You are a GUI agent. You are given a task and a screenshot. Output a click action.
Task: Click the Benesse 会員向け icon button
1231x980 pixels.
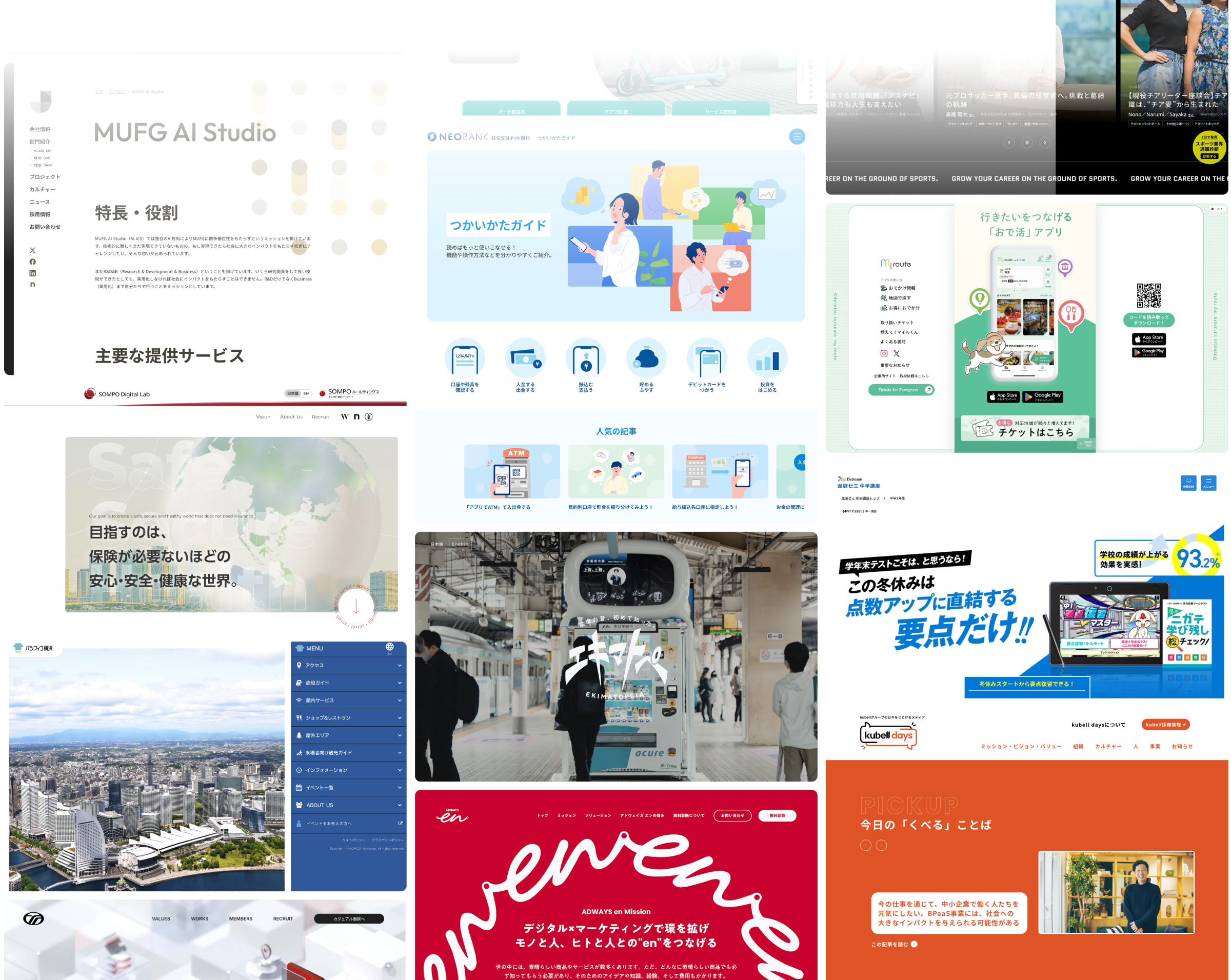point(1188,483)
